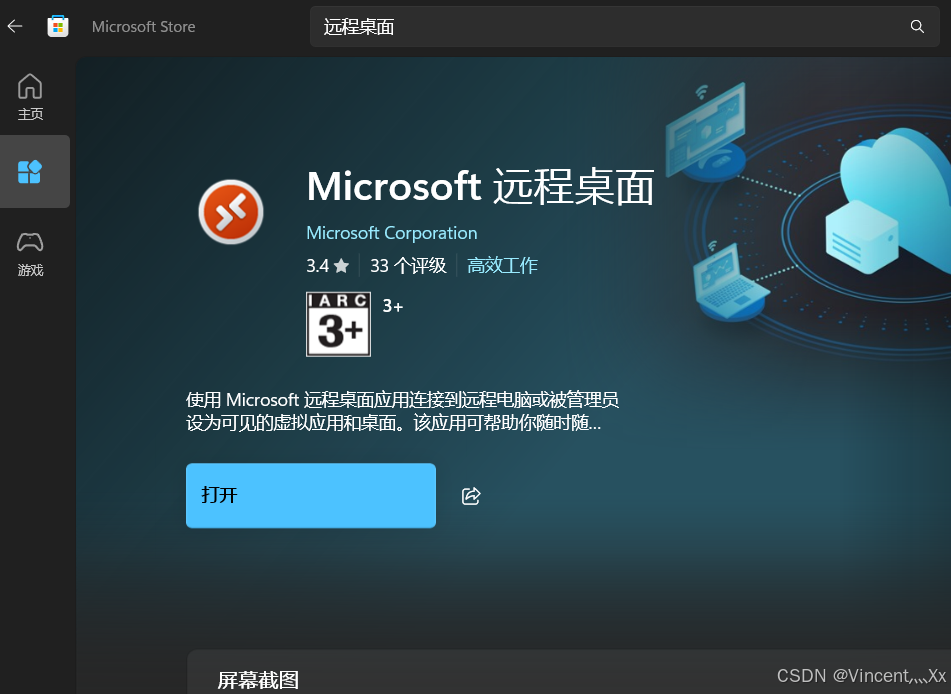
Task: Click the Microsoft Store logo icon
Action: coord(58,26)
